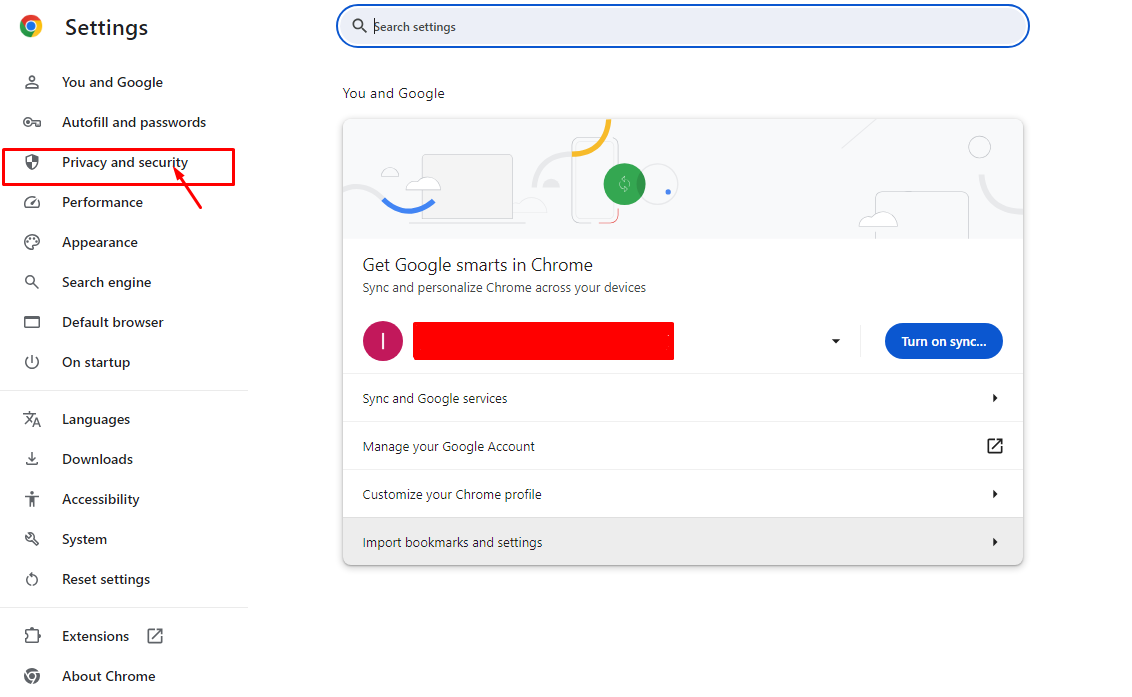Open the You and Google menu item

[113, 82]
